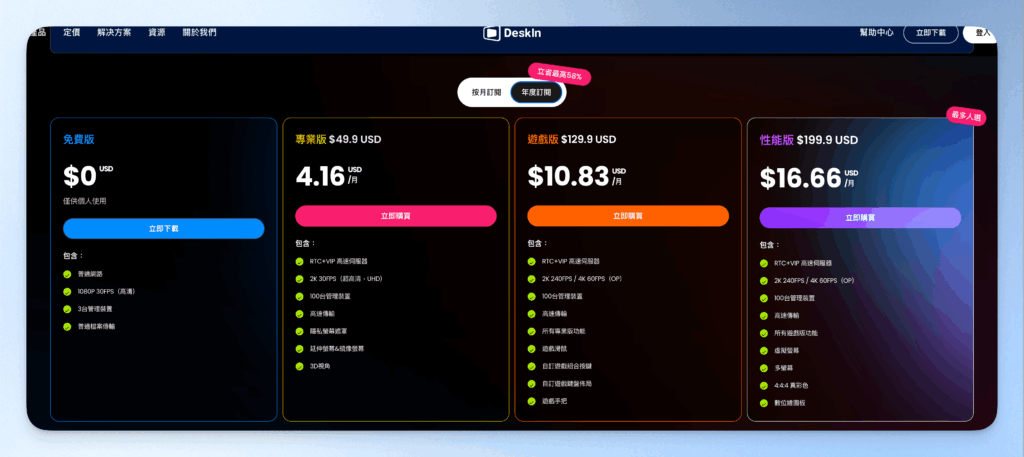Viewport: 1024px width, 457px height.
Task: Click check icon beside 4:4:4 真彩色
Action: coord(764,385)
